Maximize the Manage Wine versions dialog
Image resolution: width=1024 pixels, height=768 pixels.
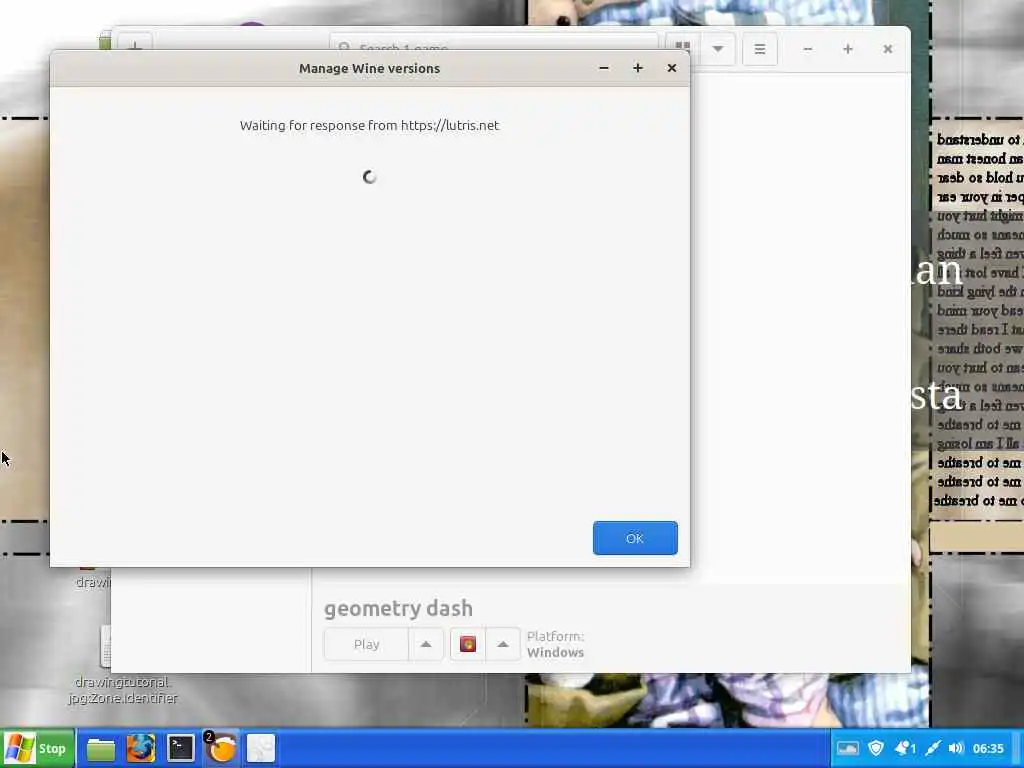pos(637,68)
